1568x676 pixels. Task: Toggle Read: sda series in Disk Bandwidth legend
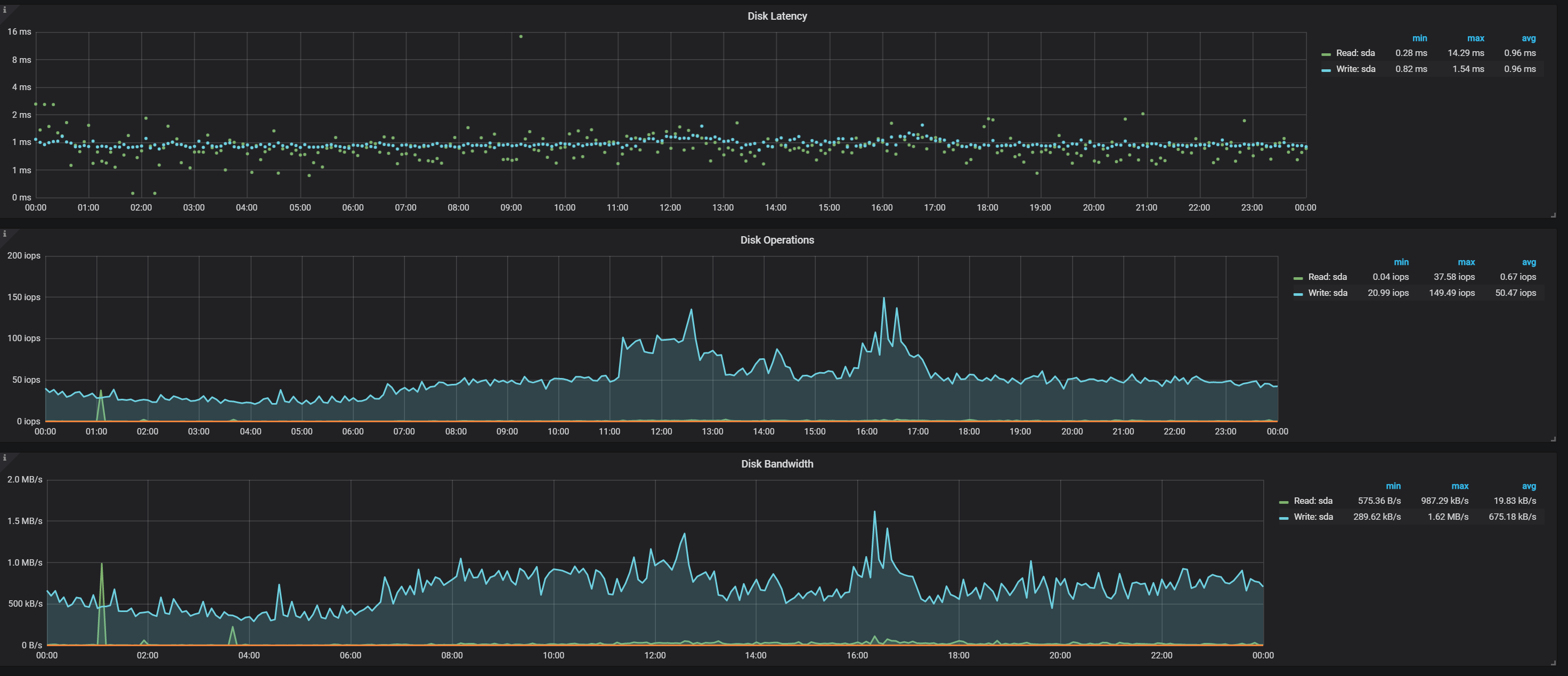tap(1312, 501)
